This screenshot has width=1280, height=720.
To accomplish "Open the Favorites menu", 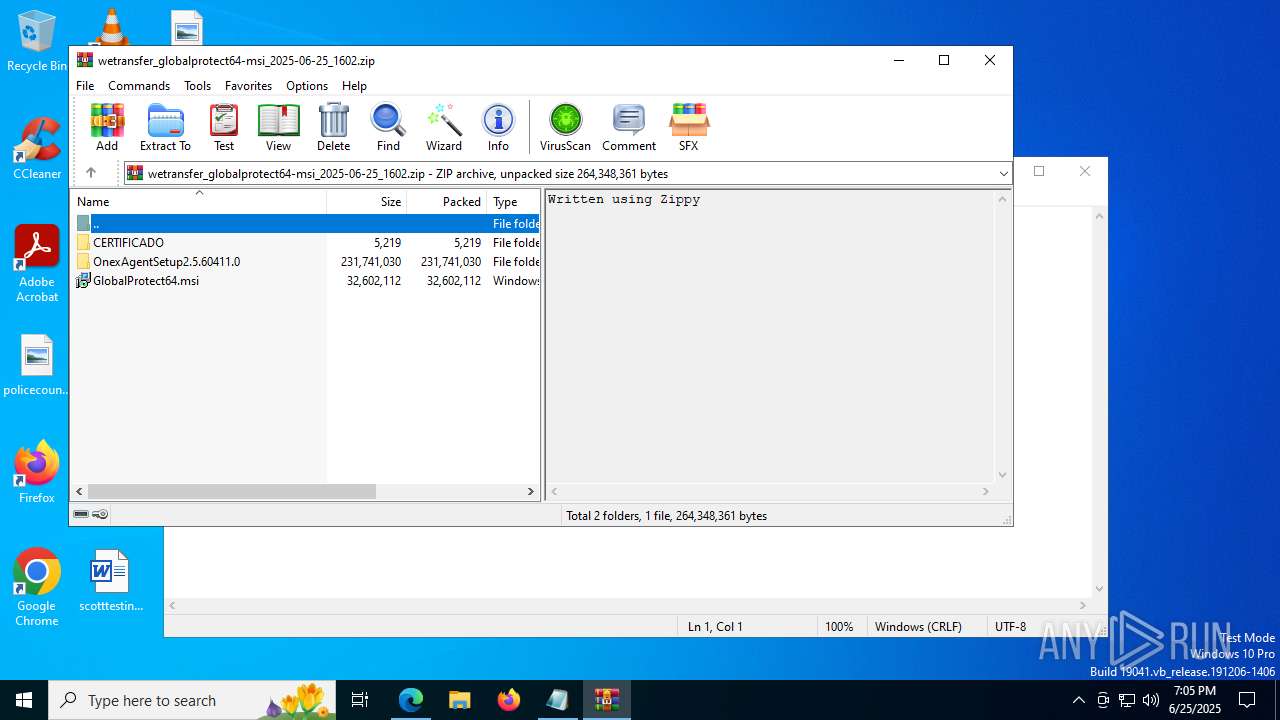I will pos(248,86).
